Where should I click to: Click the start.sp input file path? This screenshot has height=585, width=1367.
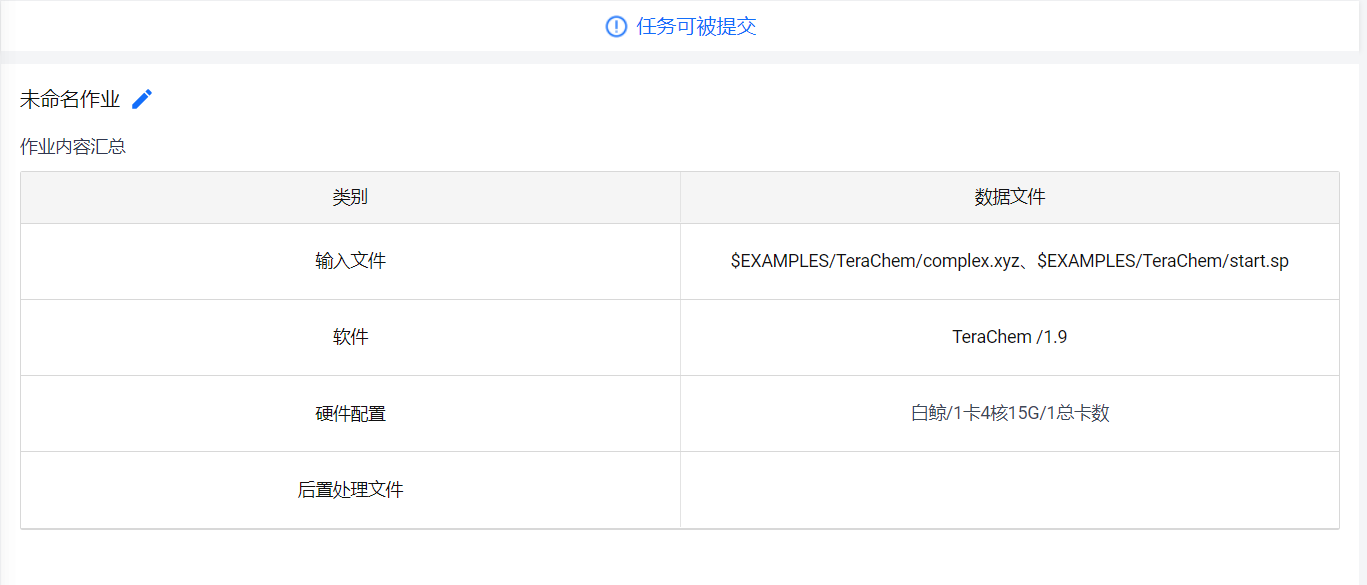1163,261
